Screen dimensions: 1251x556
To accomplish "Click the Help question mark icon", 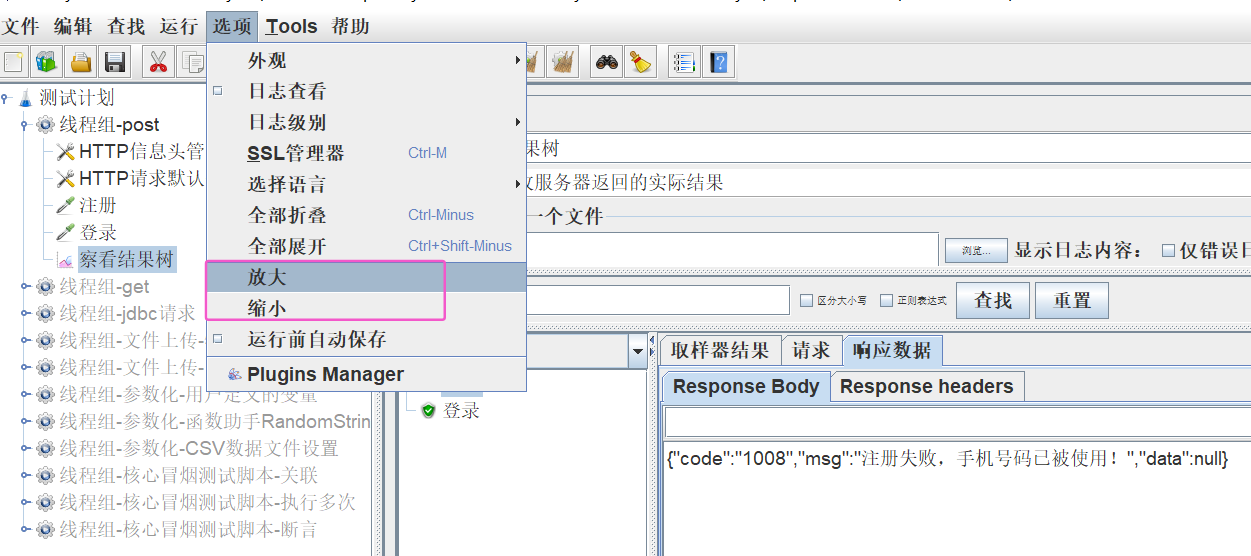I will (x=717, y=63).
